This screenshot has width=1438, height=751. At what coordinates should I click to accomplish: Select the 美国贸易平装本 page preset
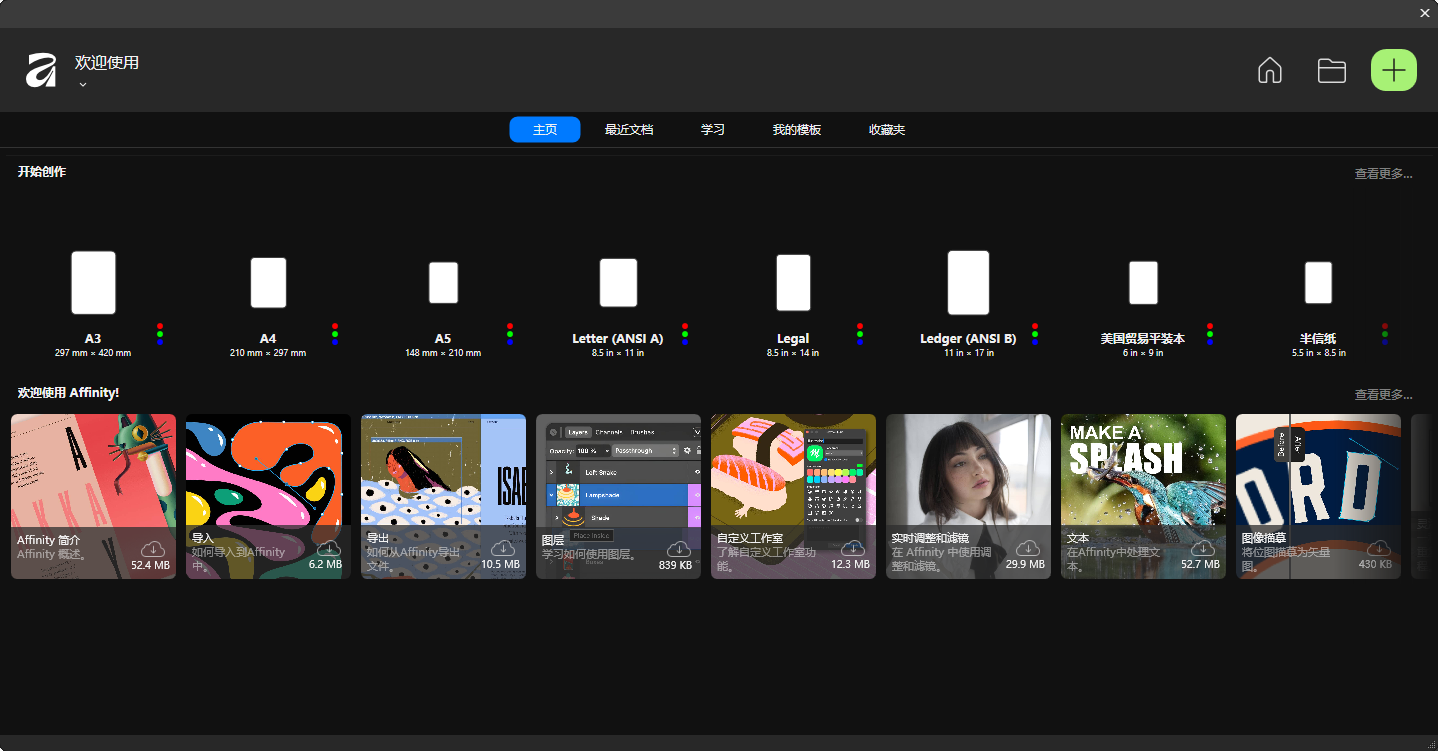pos(1143,283)
